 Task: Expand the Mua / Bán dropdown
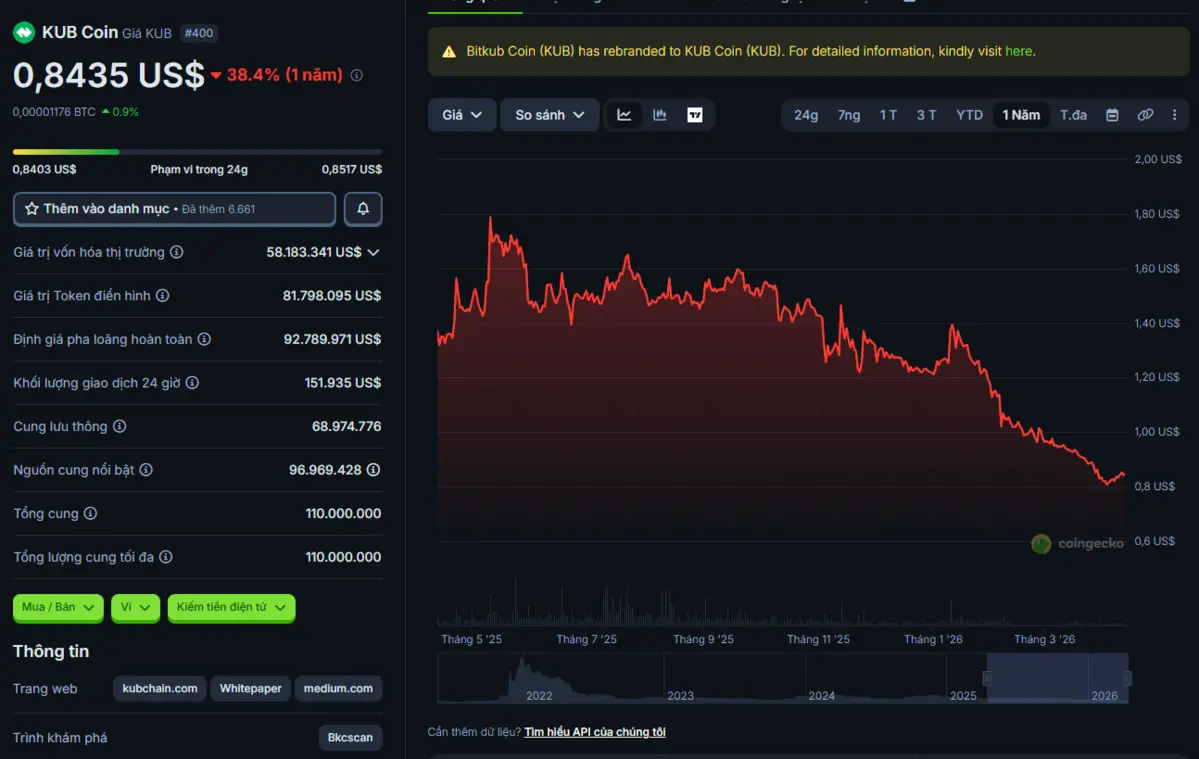58,607
